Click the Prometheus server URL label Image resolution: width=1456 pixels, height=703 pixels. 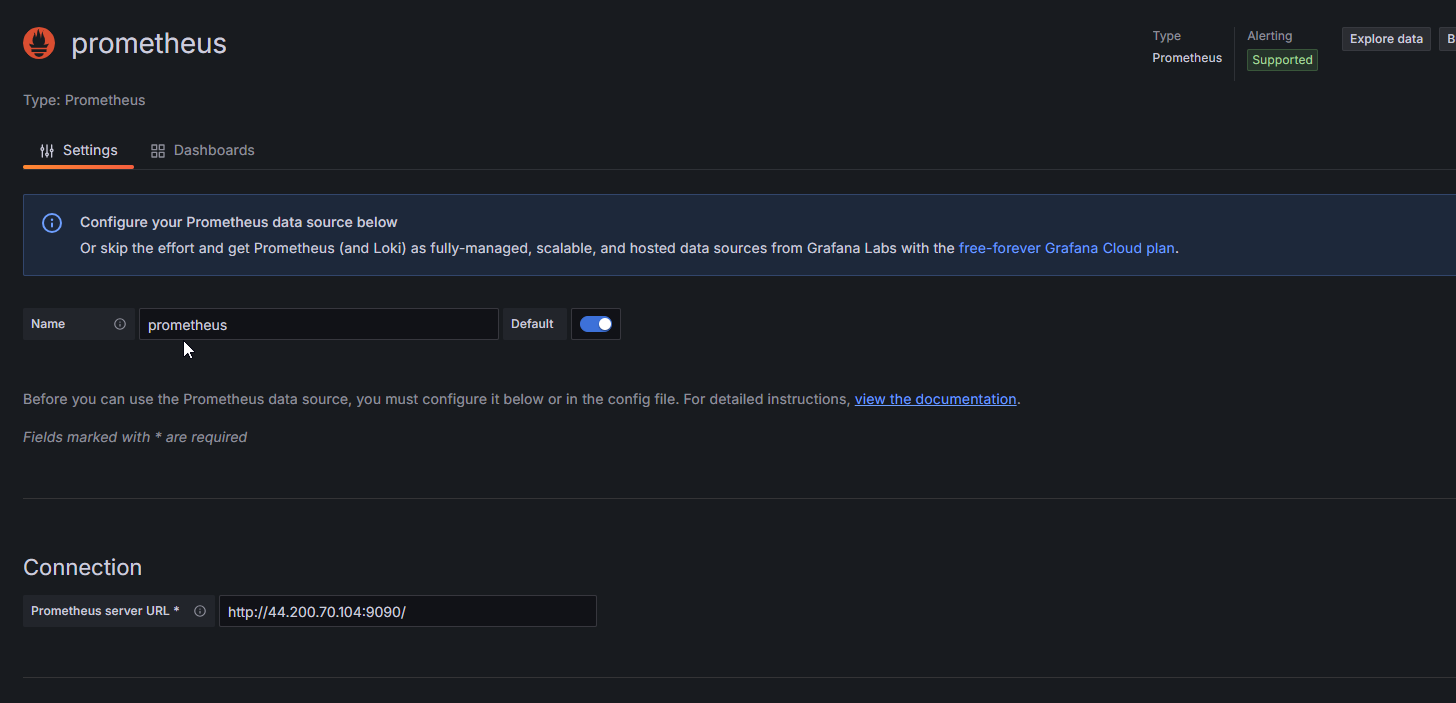pos(105,611)
